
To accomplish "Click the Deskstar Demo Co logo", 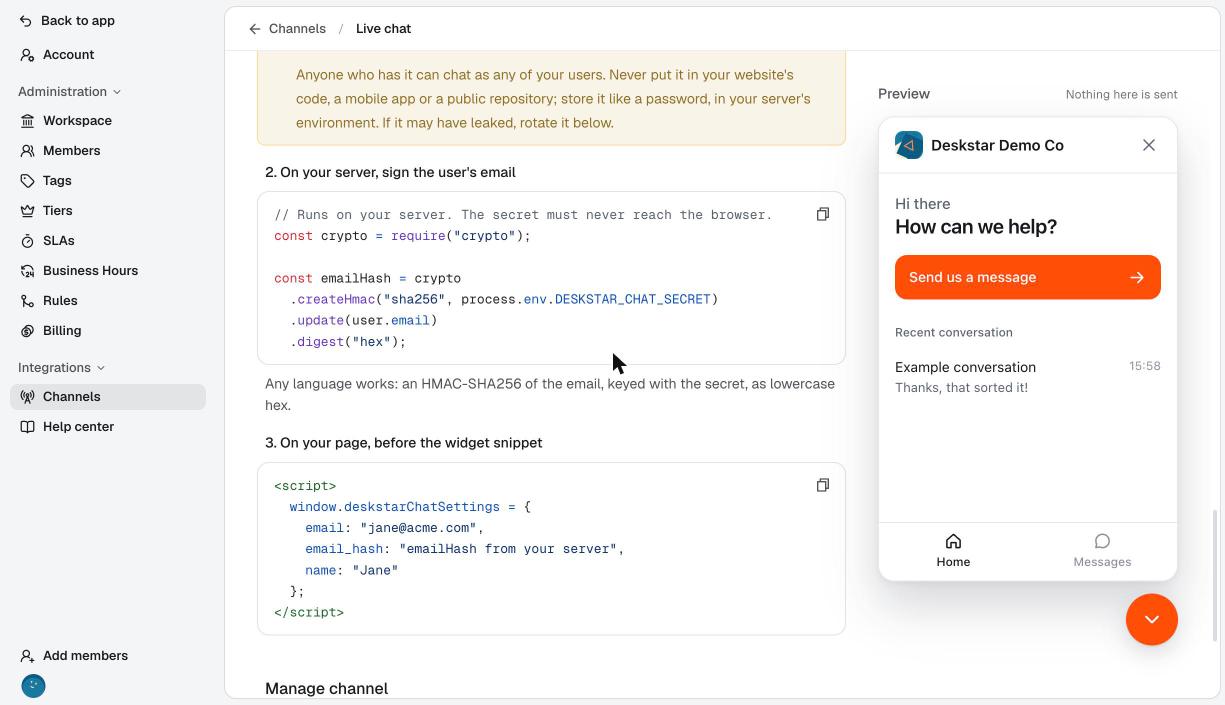I will pyautogui.click(x=909, y=145).
